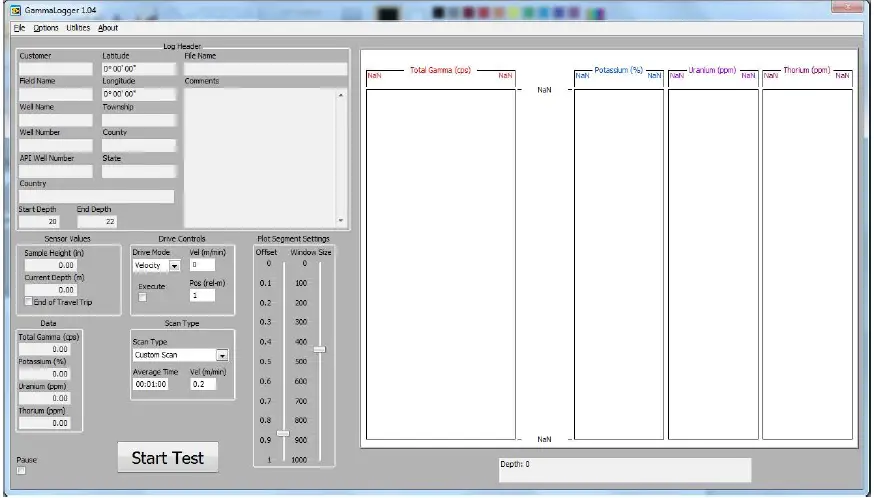The width and height of the screenshot is (874, 498).
Task: Click the Start Test button
Action: click(x=168, y=458)
